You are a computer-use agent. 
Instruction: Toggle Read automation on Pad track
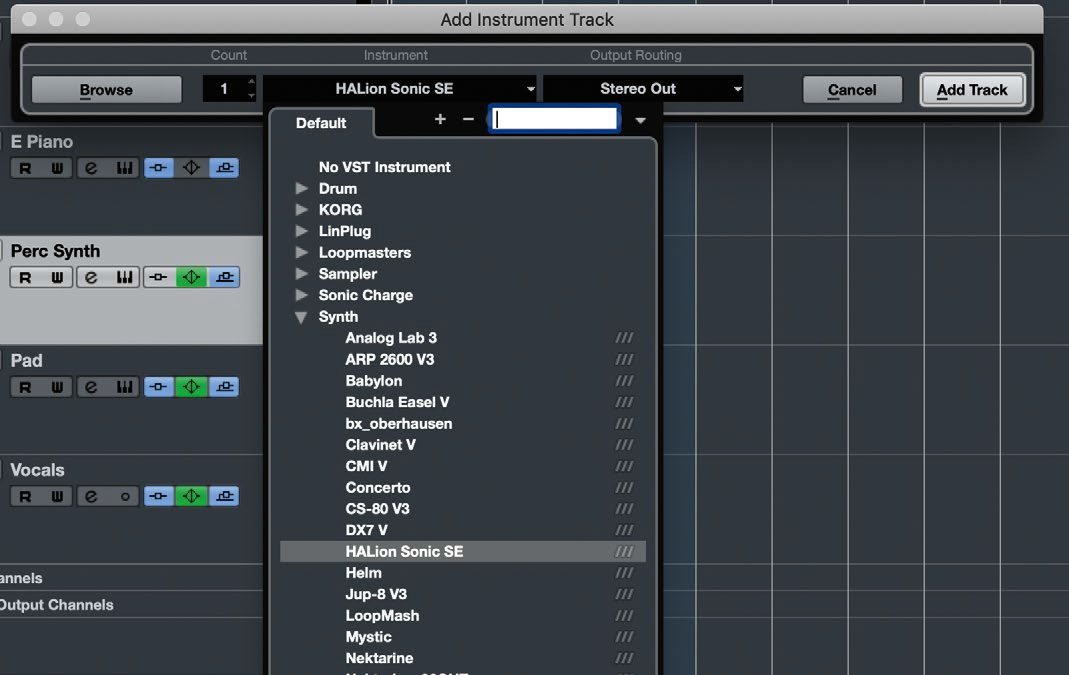click(x=25, y=387)
